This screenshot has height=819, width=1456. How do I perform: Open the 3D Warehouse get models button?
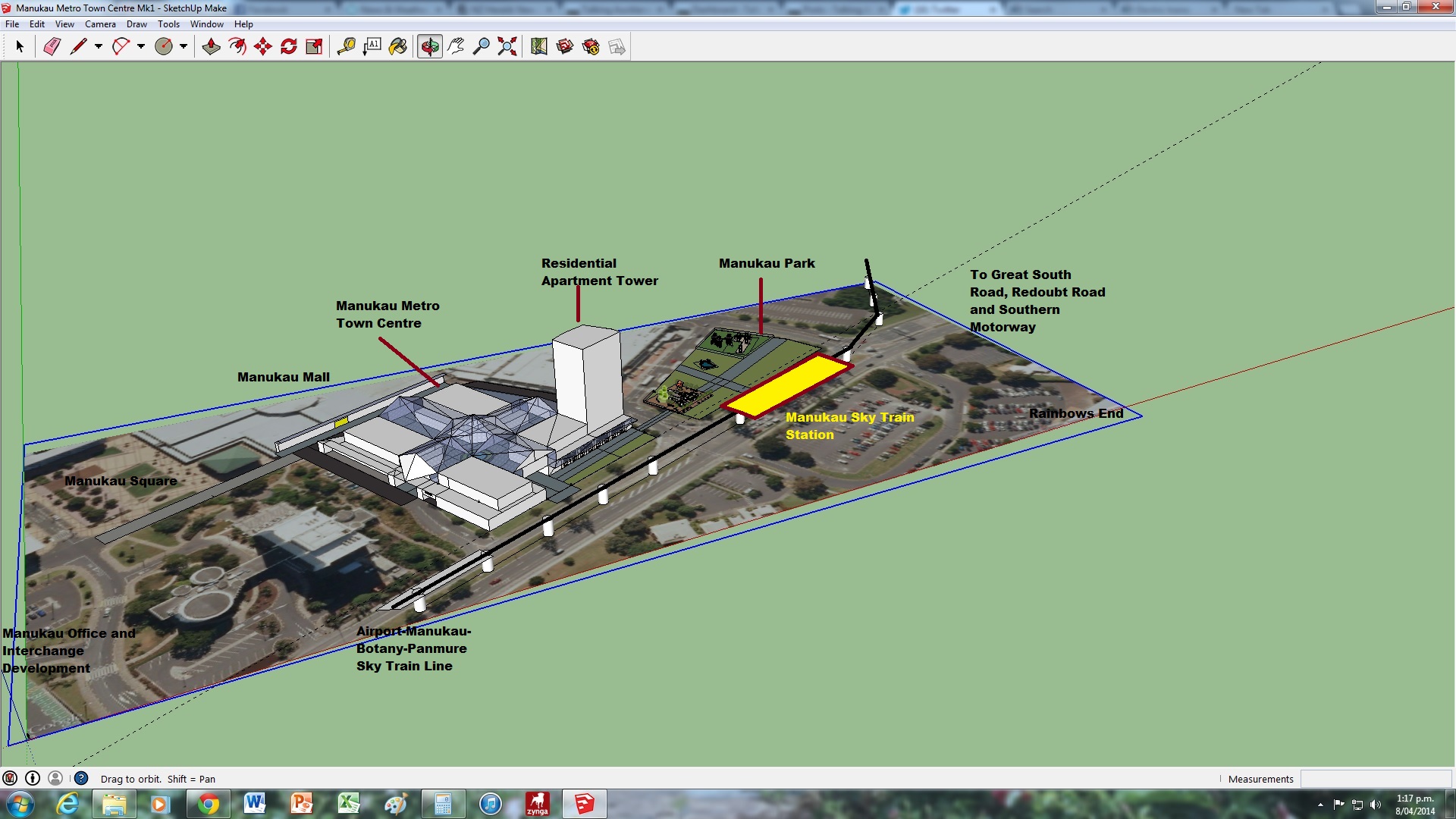coord(565,47)
